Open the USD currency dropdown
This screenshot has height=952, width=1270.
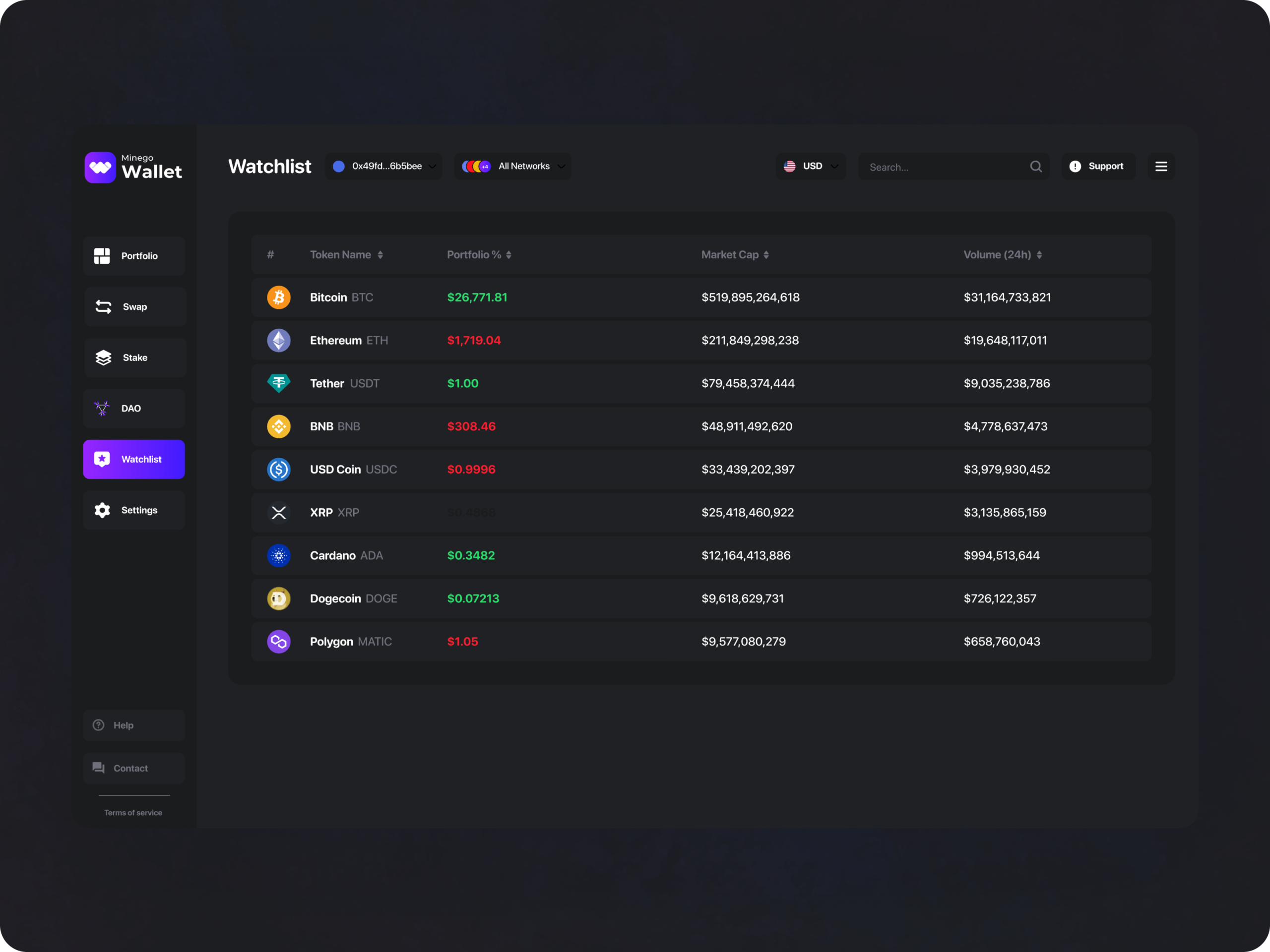pos(811,167)
